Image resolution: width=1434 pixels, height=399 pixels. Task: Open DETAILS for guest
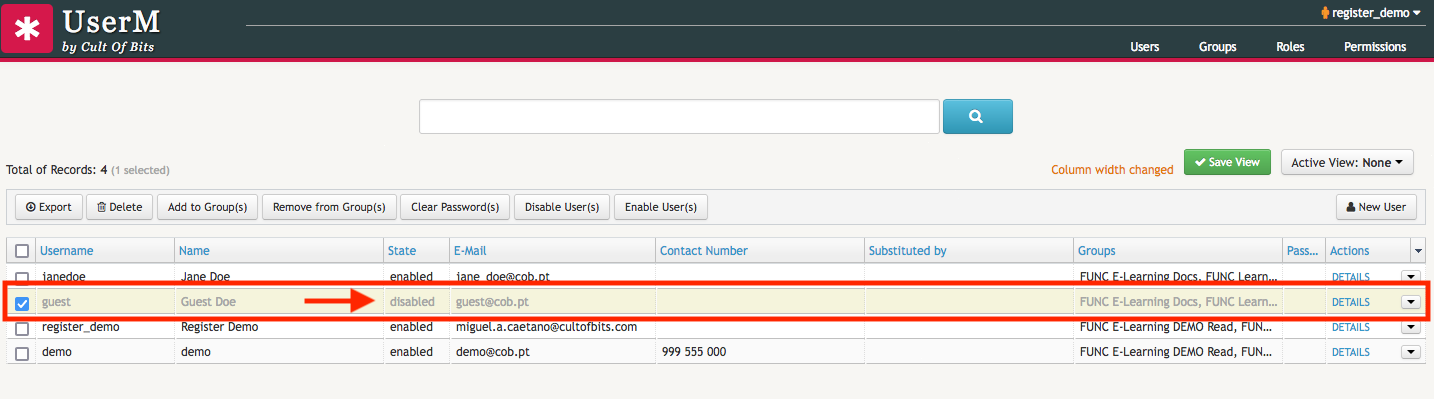point(1350,302)
